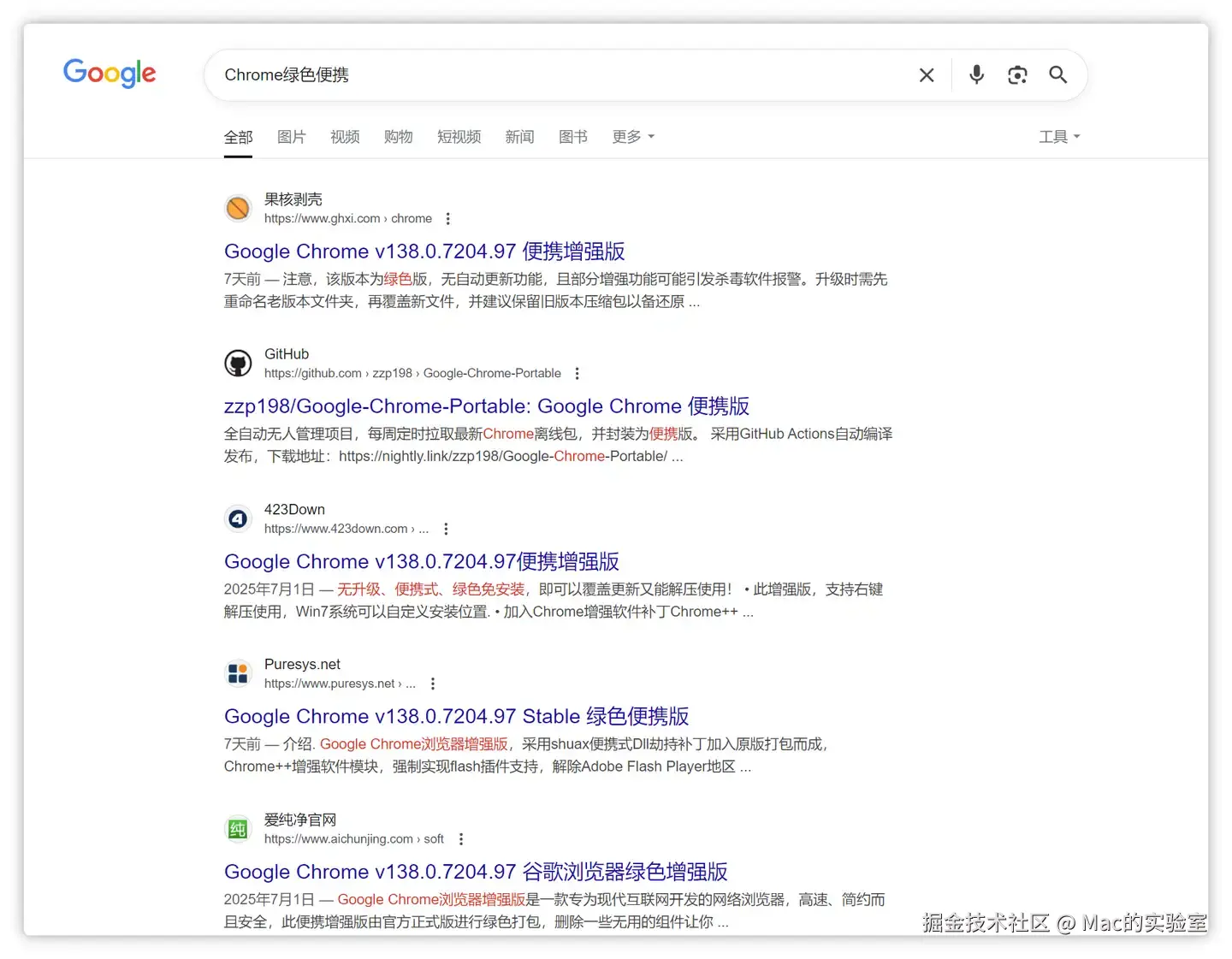Click the github.com › zzp198 breadcrumb URL
Image resolution: width=1232 pixels, height=959 pixels.
[412, 374]
